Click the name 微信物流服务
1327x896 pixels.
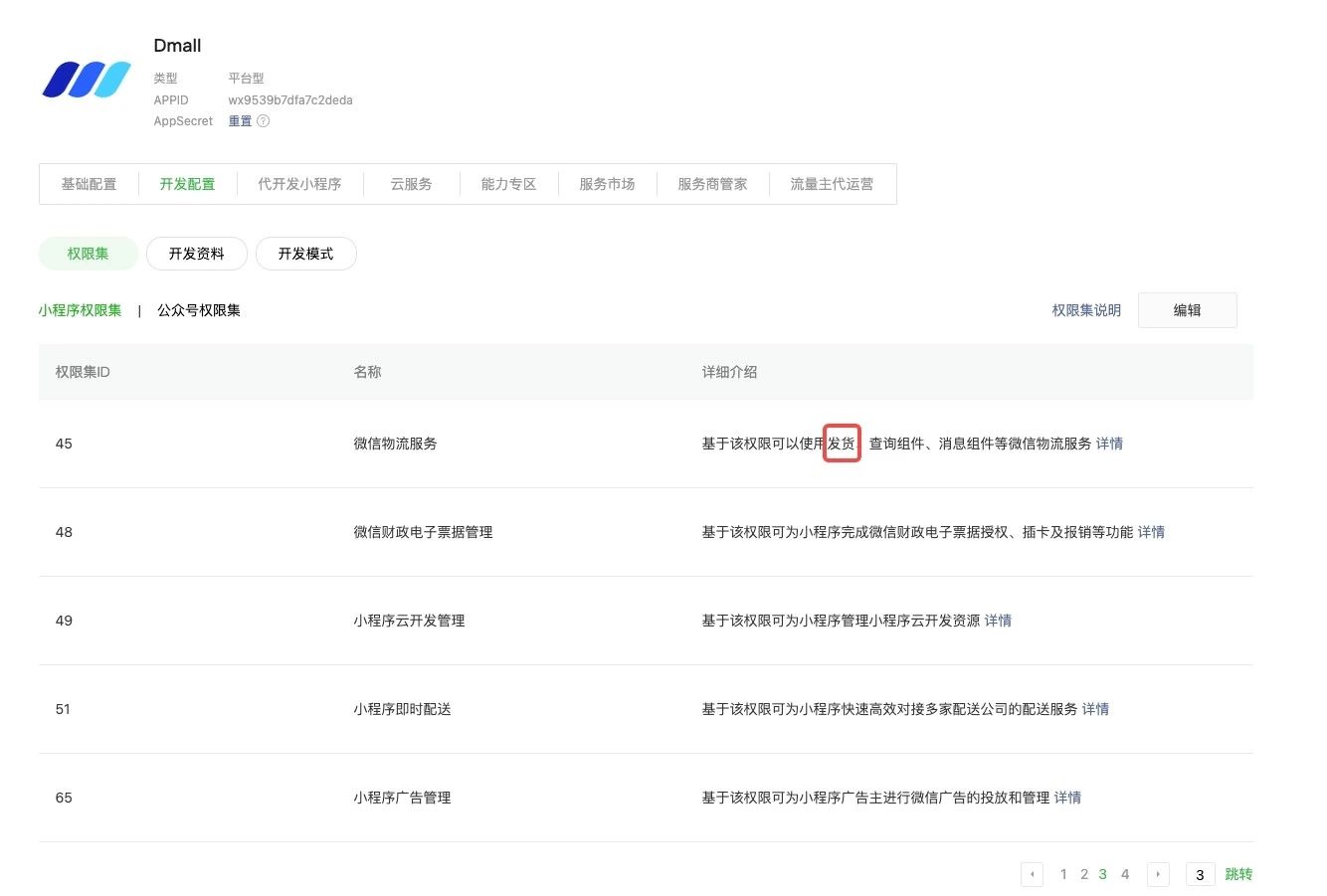pos(395,444)
